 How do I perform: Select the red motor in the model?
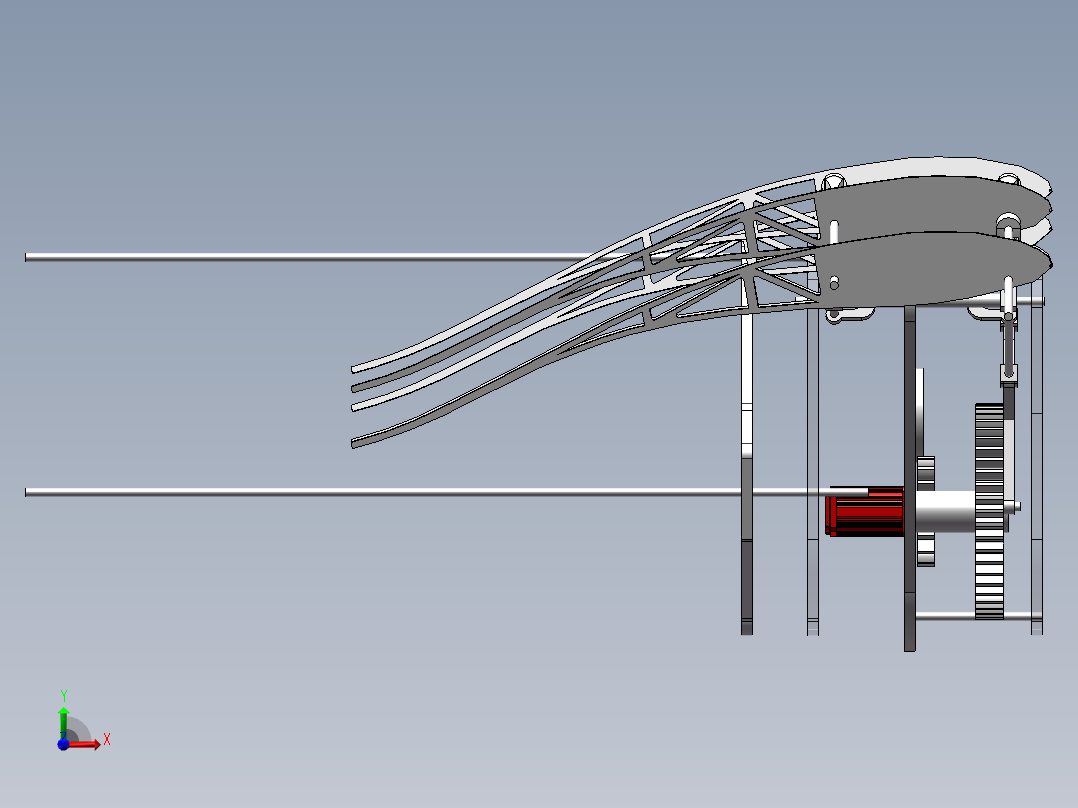coord(865,512)
